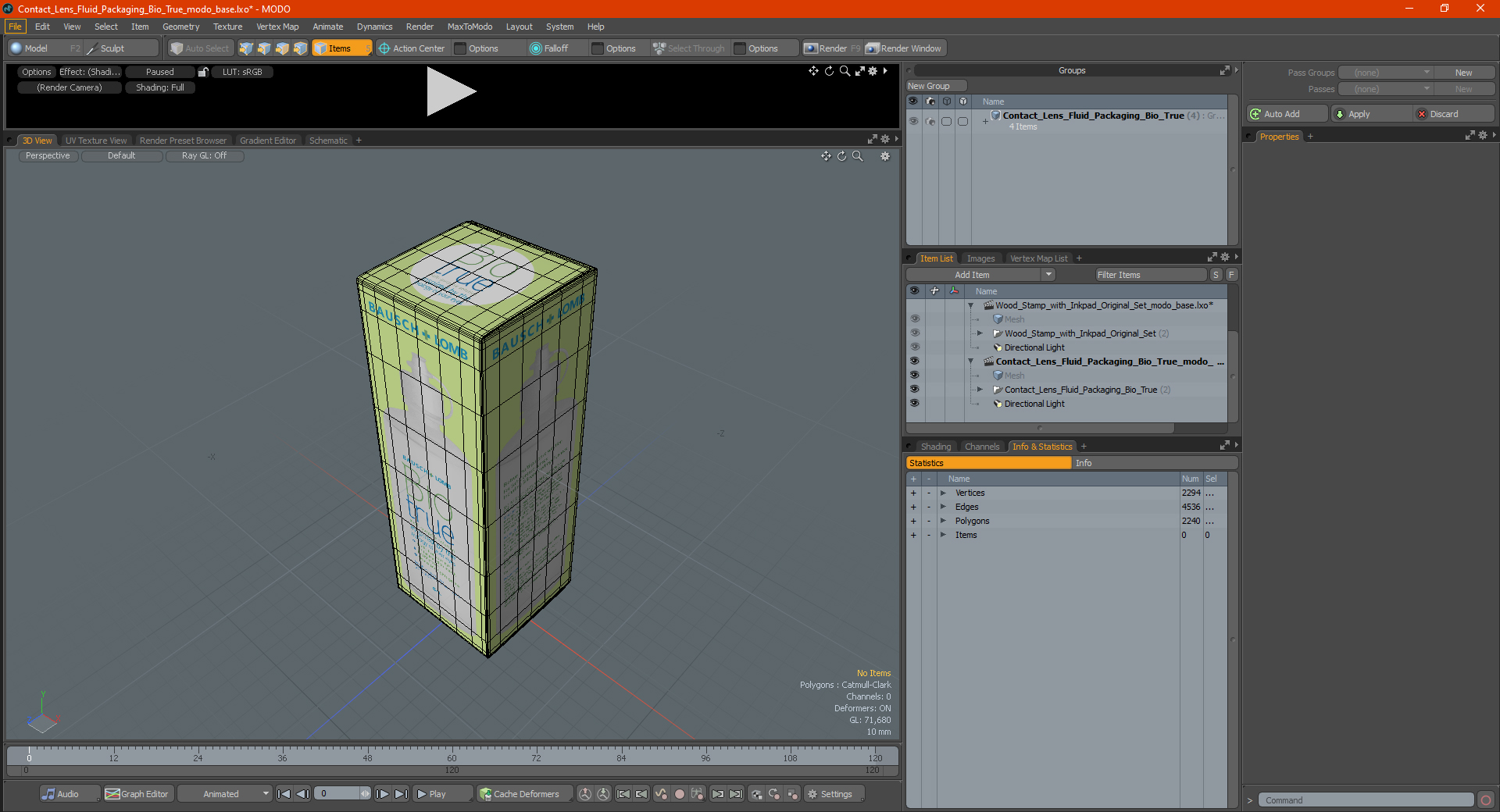The height and width of the screenshot is (812, 1500).
Task: Toggle eye for Contact_Lens_Fluid_Packaging scene row
Action: point(914,361)
